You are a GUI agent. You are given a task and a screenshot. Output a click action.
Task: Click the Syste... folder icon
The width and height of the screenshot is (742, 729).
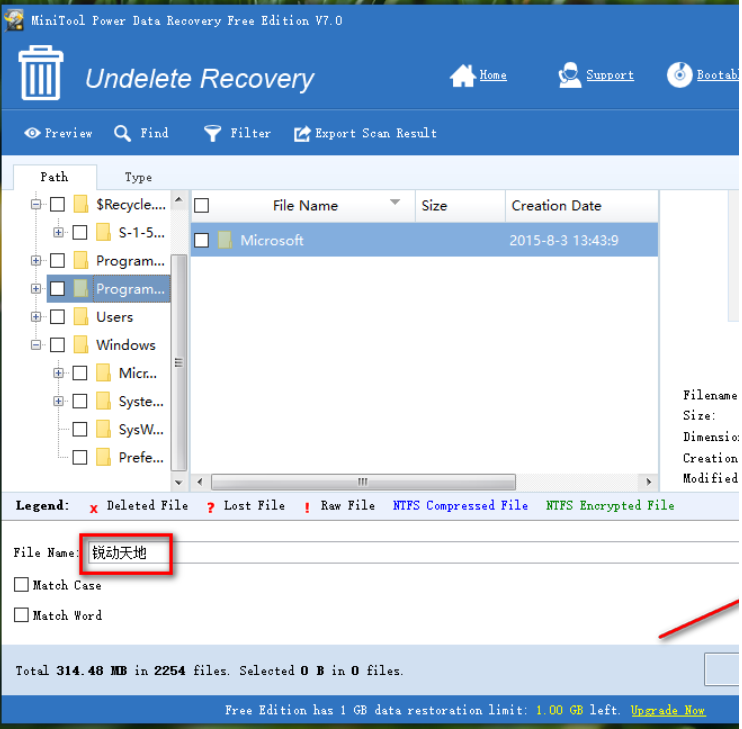pyautogui.click(x=103, y=401)
